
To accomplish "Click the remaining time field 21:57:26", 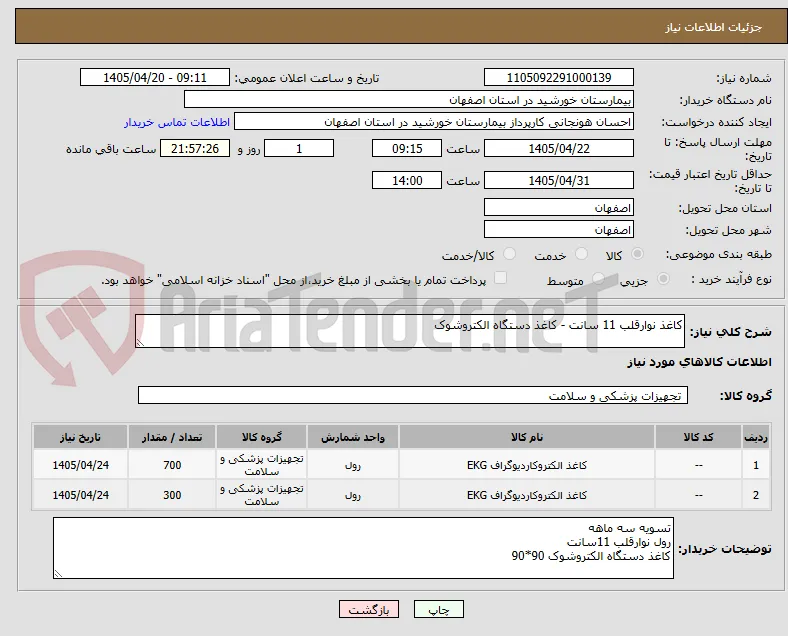I will (195, 148).
